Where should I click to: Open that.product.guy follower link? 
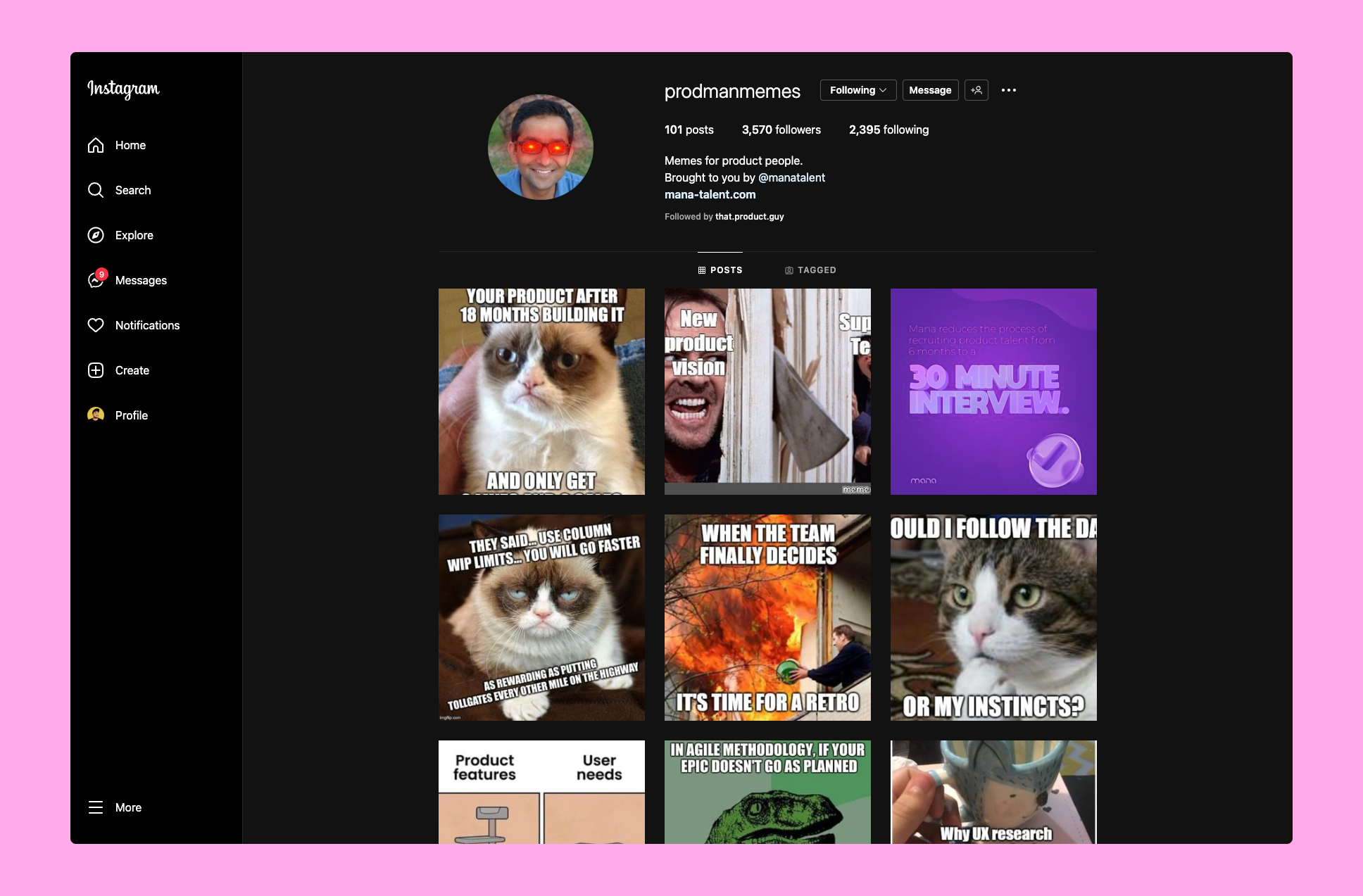tap(749, 217)
